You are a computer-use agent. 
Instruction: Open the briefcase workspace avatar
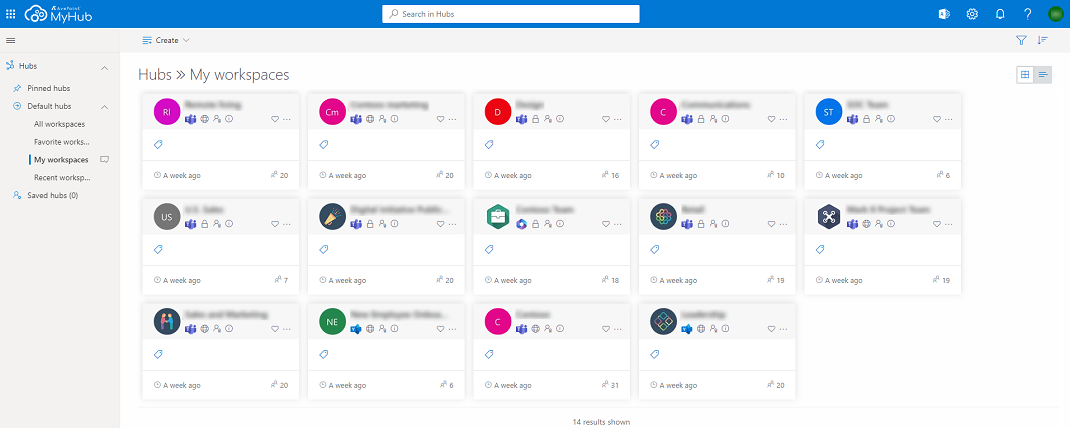(497, 216)
